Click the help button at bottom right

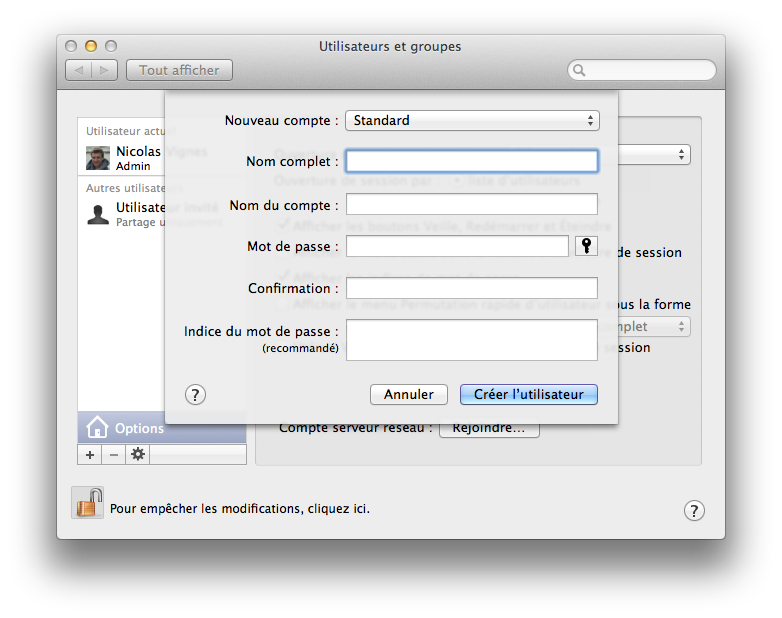coord(694,510)
